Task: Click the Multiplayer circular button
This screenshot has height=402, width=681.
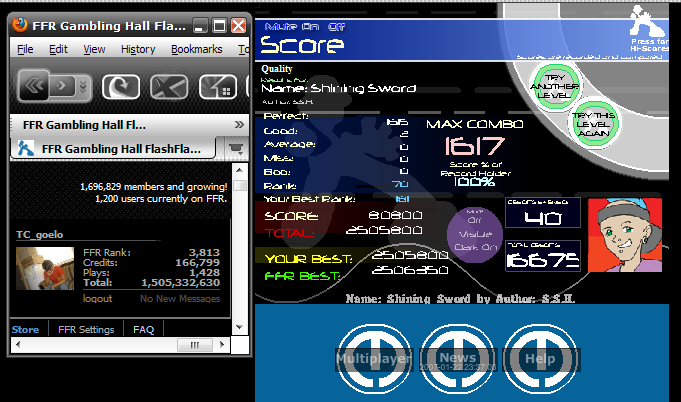Action: [x=374, y=357]
